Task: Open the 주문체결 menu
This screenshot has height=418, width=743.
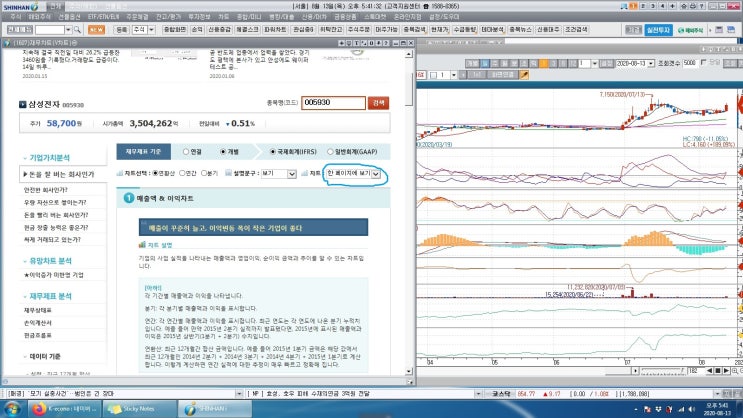Action: coord(137,17)
